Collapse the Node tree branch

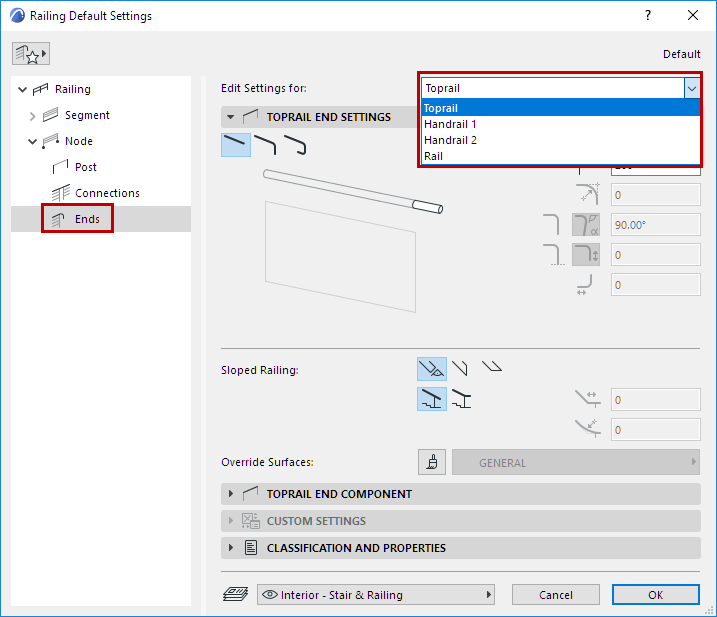click(32, 141)
